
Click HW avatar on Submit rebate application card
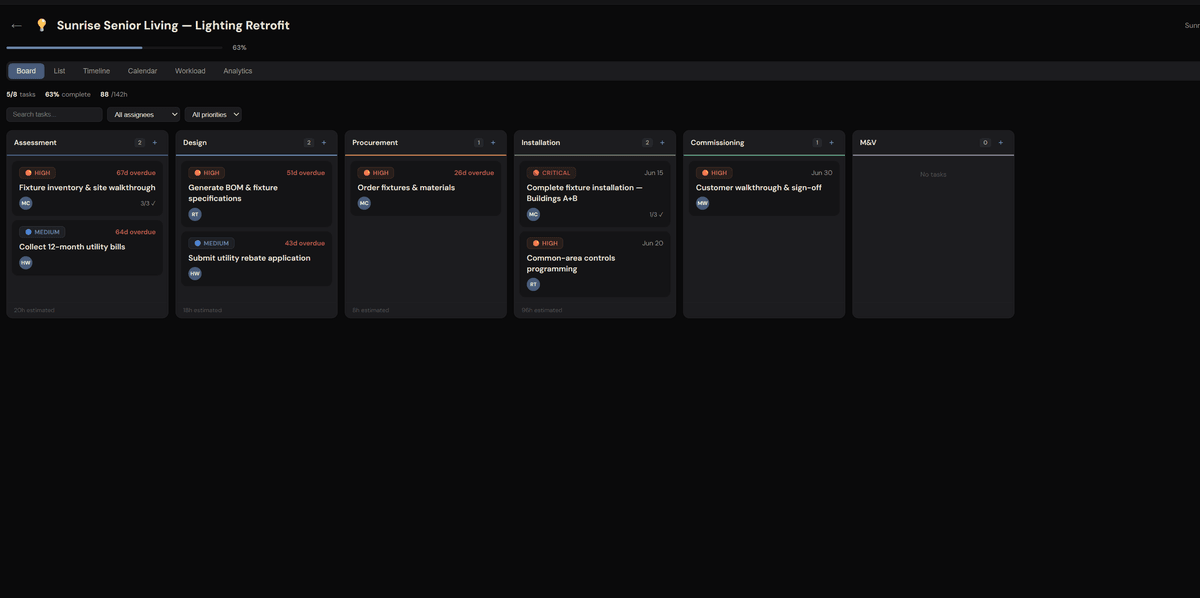(195, 274)
